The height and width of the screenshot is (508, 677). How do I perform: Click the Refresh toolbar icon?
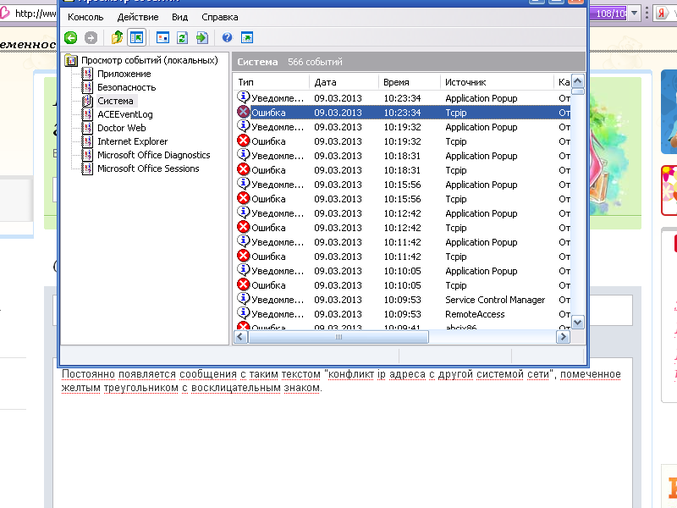pyautogui.click(x=182, y=38)
